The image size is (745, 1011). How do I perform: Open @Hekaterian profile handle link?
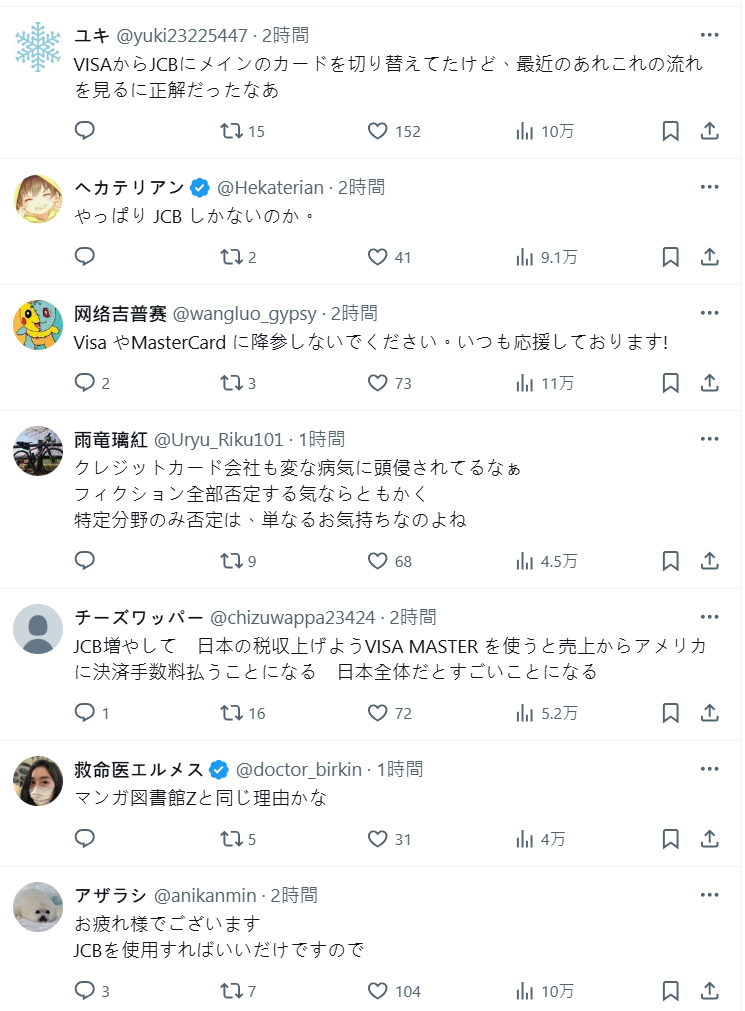coord(270,187)
